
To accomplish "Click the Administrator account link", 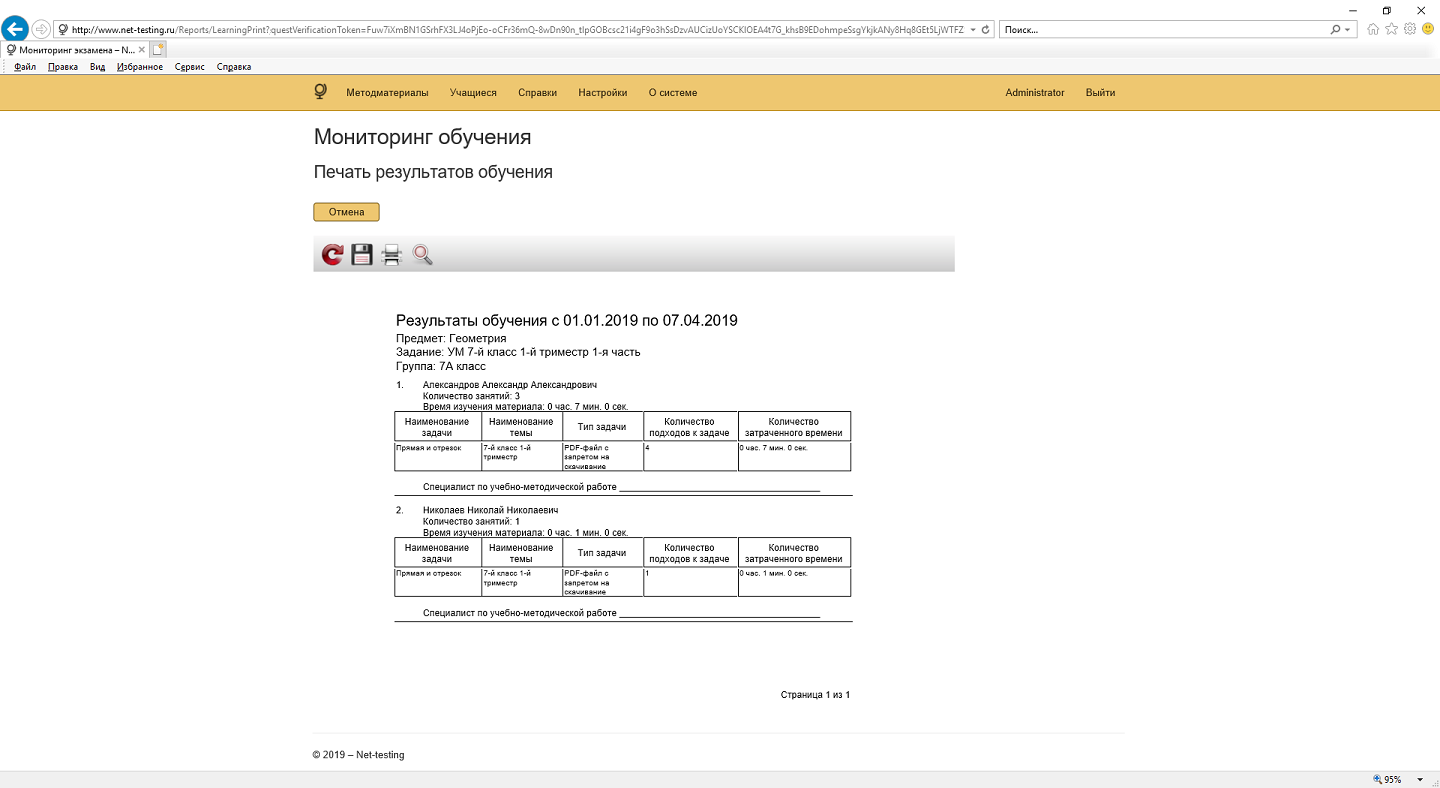I will [1035, 92].
